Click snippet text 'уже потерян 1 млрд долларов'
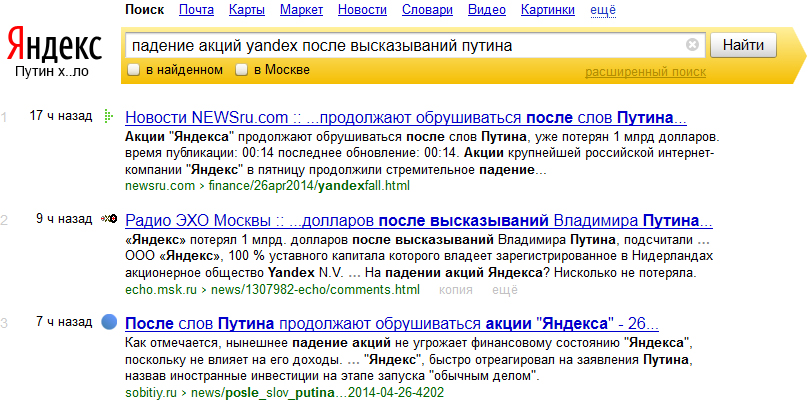The image size is (809, 413). 624,137
